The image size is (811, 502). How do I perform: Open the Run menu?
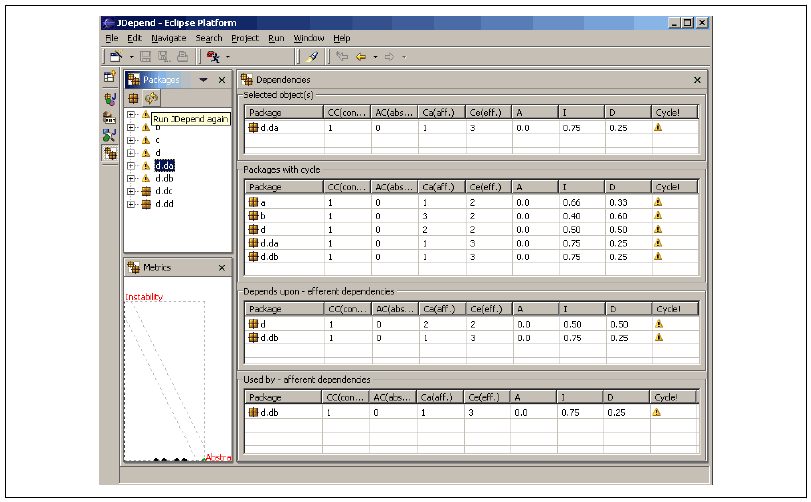[276, 38]
